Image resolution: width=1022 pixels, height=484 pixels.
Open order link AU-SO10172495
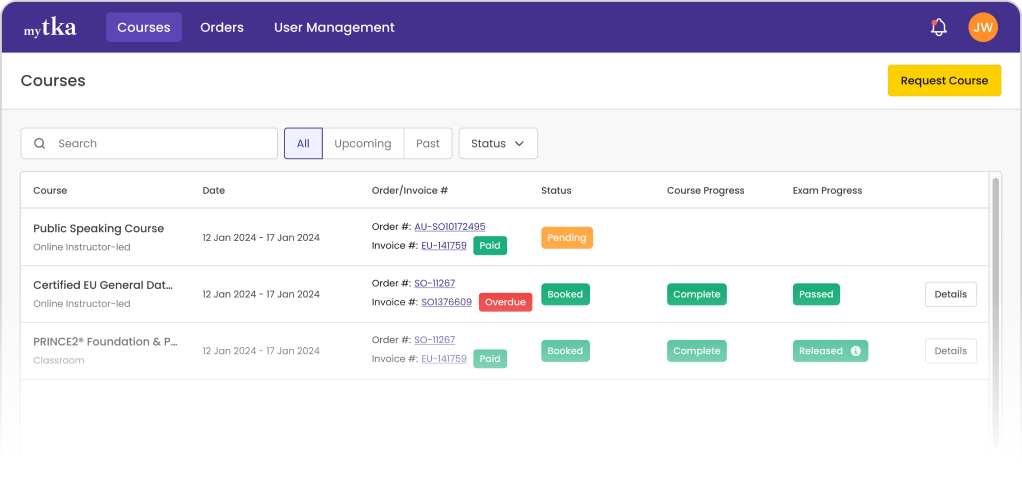[449, 227]
